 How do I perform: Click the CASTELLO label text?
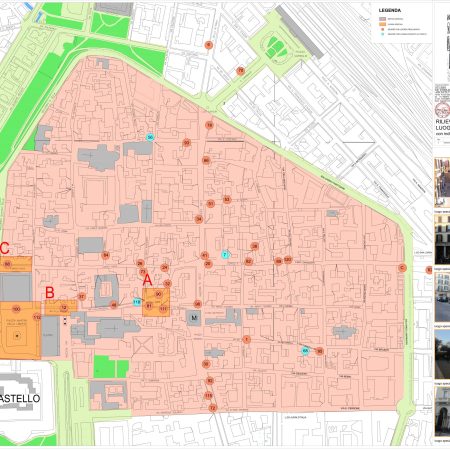point(20,398)
